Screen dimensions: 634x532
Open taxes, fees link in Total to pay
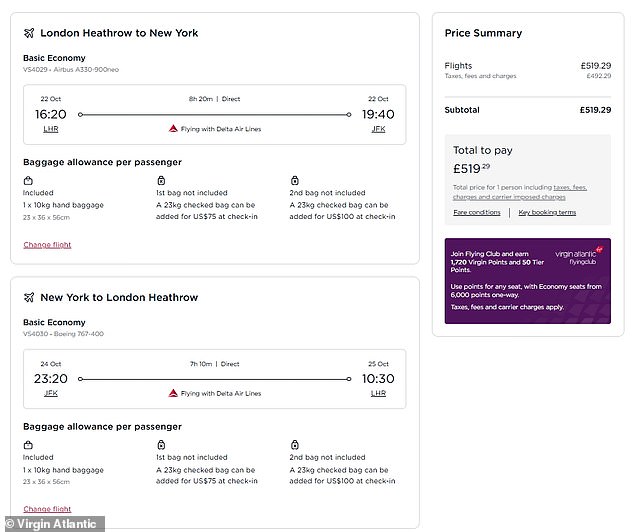570,187
